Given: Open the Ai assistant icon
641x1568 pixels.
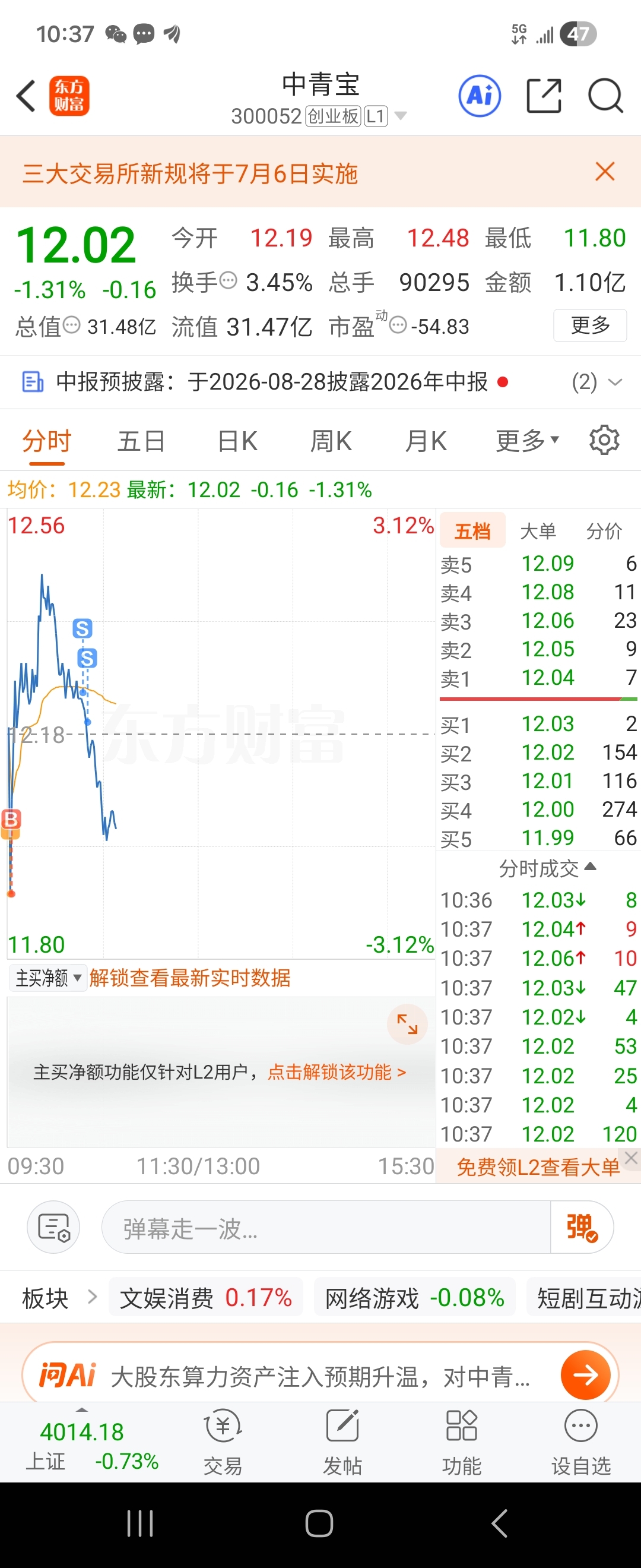Looking at the screenshot, I should [x=479, y=96].
